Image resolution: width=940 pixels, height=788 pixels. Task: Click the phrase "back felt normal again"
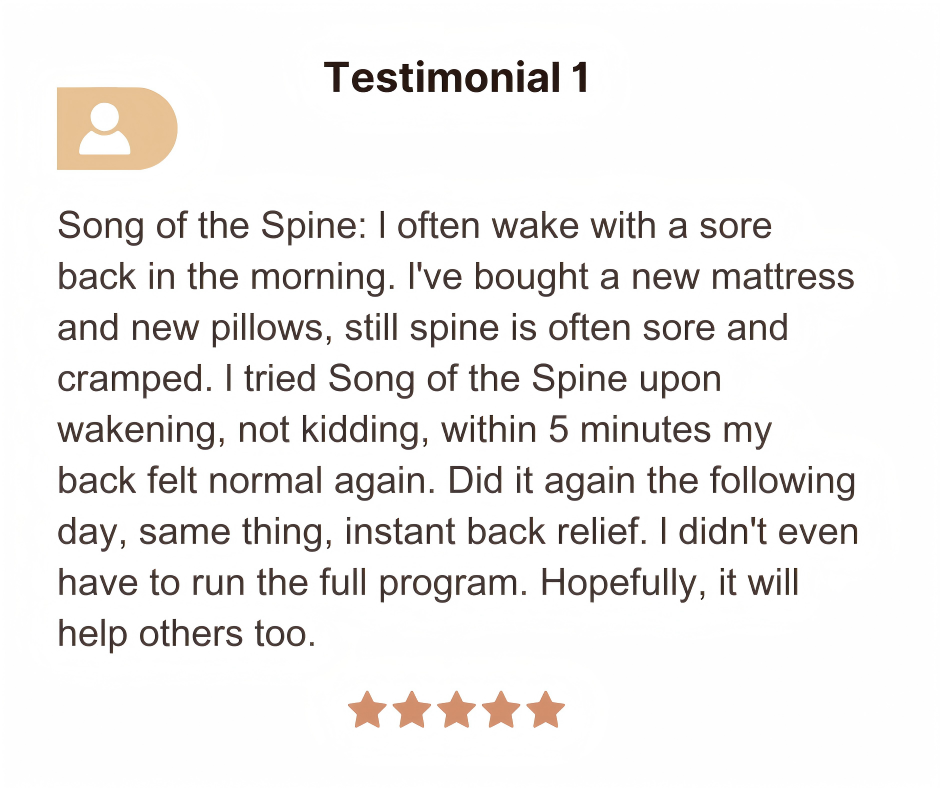[x=247, y=482]
